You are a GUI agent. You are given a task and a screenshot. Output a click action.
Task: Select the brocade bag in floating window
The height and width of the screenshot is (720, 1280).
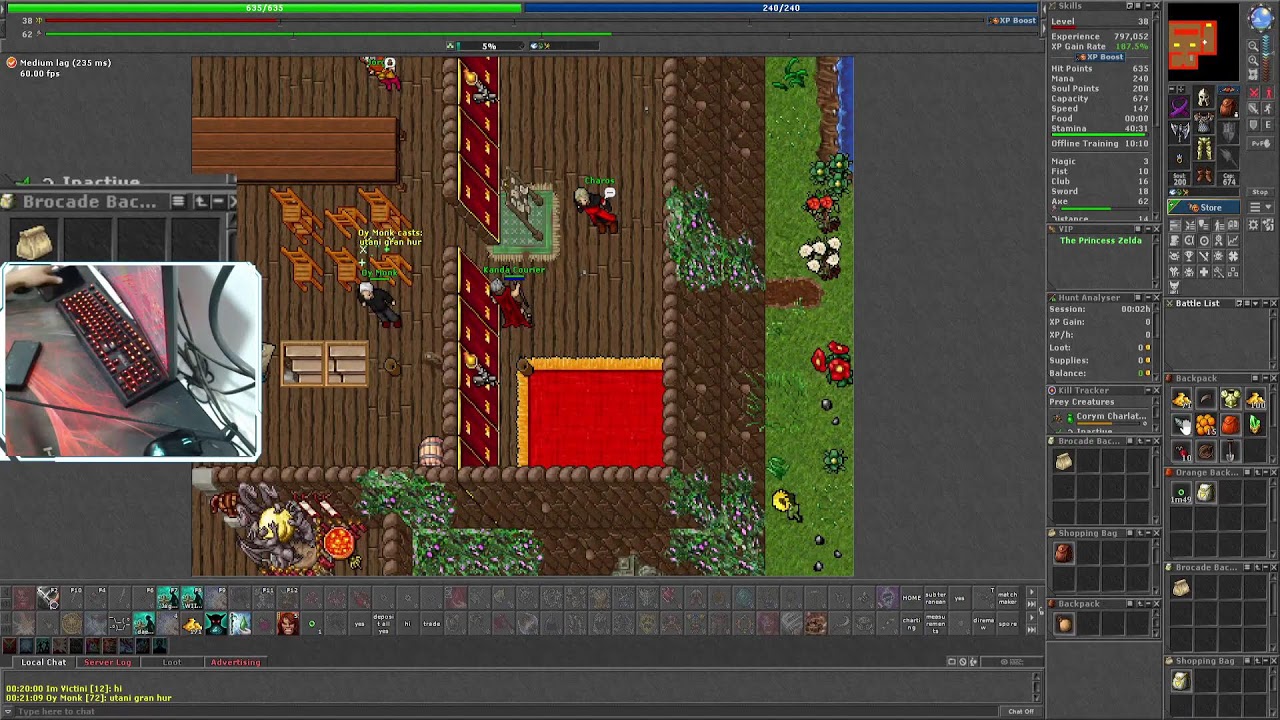pyautogui.click(x=33, y=242)
